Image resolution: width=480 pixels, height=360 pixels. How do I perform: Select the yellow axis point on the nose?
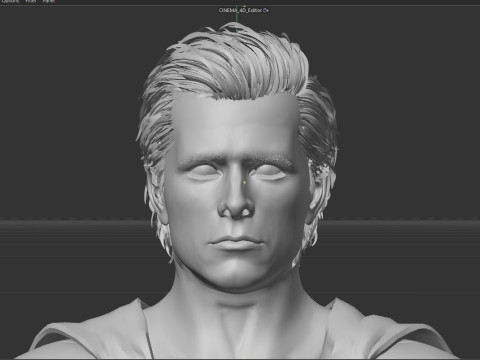(245, 182)
